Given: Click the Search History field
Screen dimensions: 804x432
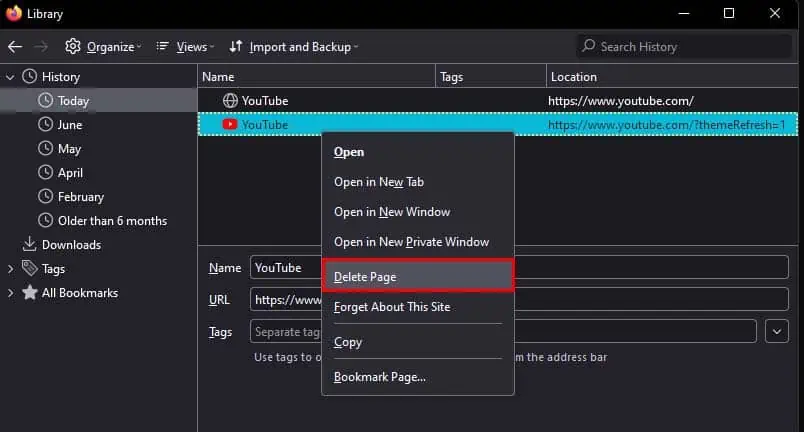Looking at the screenshot, I should point(684,47).
